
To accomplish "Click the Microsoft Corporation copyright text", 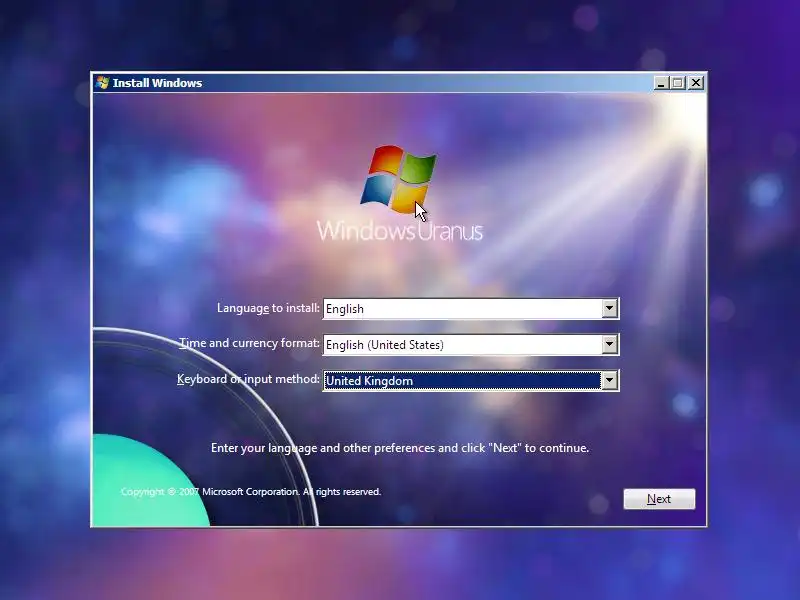I will pos(251,492).
